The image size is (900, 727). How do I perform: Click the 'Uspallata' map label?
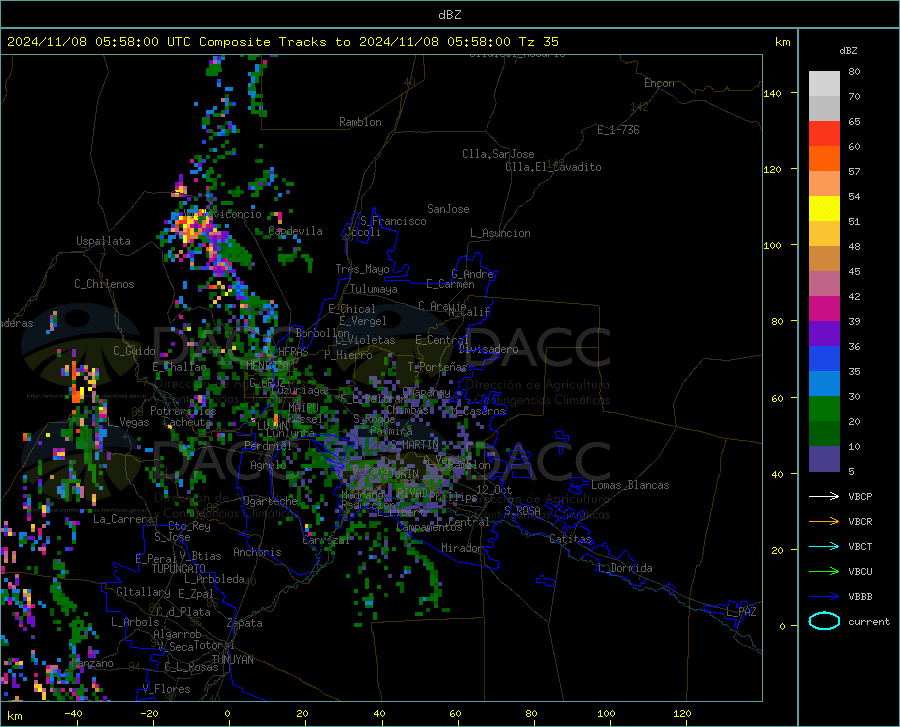click(x=103, y=241)
